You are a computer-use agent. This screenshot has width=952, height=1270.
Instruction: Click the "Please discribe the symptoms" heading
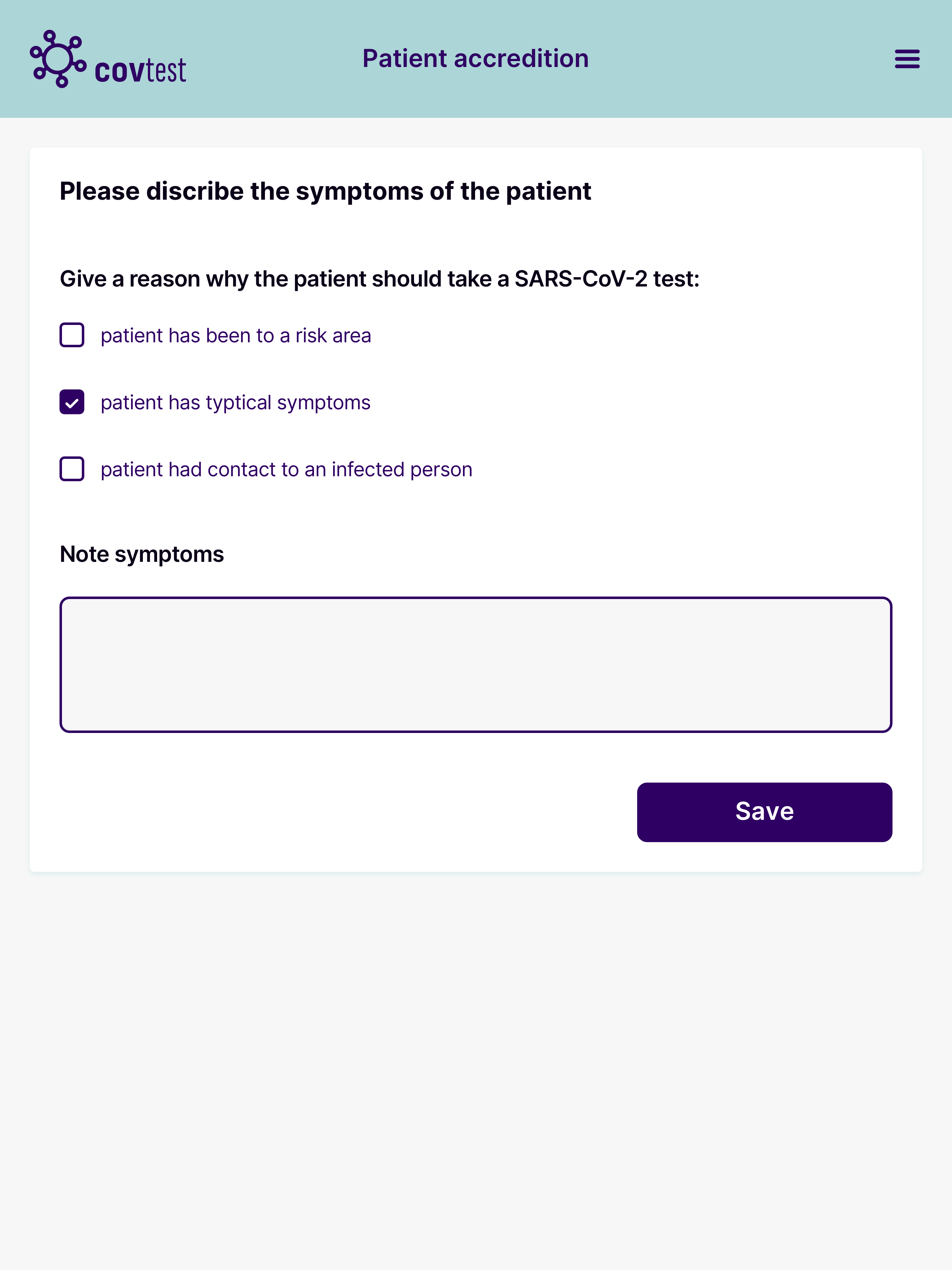(x=325, y=191)
